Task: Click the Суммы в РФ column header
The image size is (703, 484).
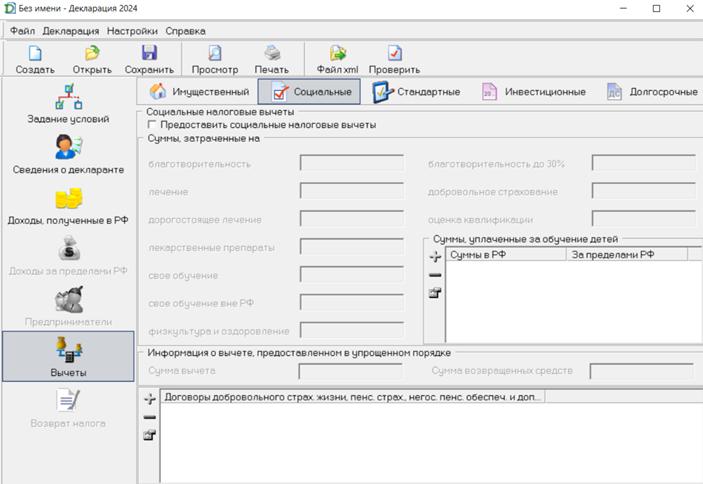Action: click(x=506, y=255)
